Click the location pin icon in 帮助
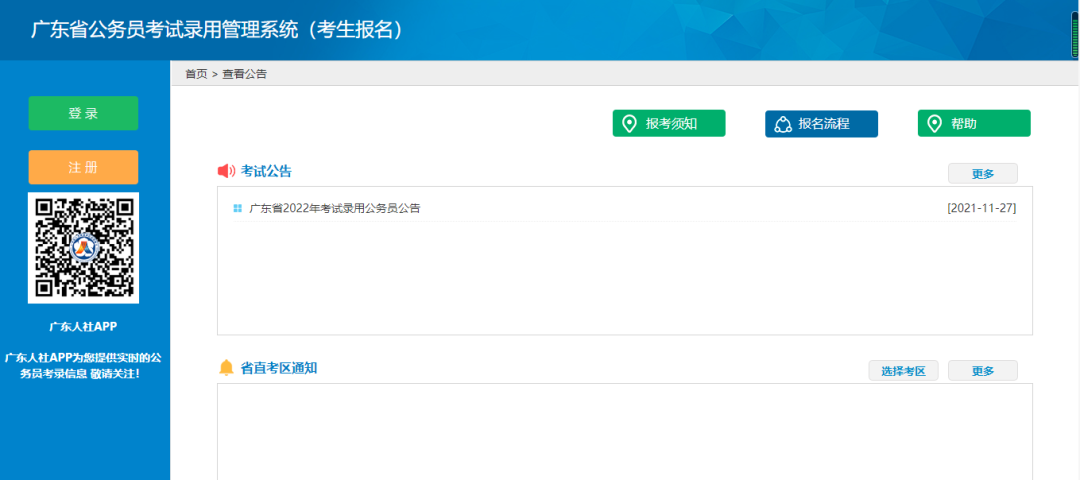The width and height of the screenshot is (1080, 480). tap(934, 124)
